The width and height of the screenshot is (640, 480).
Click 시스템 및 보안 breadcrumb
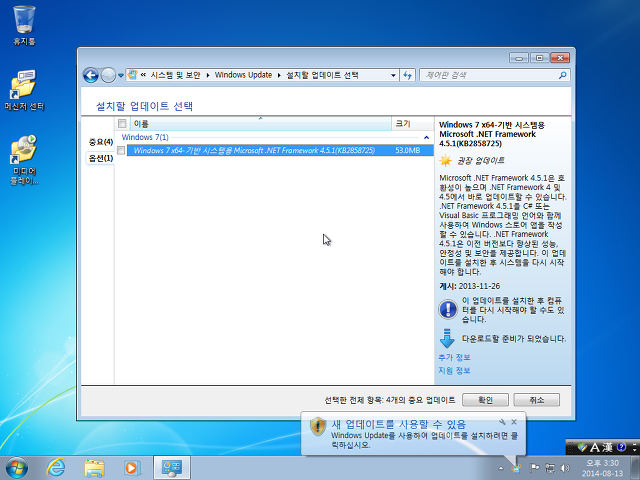point(176,75)
